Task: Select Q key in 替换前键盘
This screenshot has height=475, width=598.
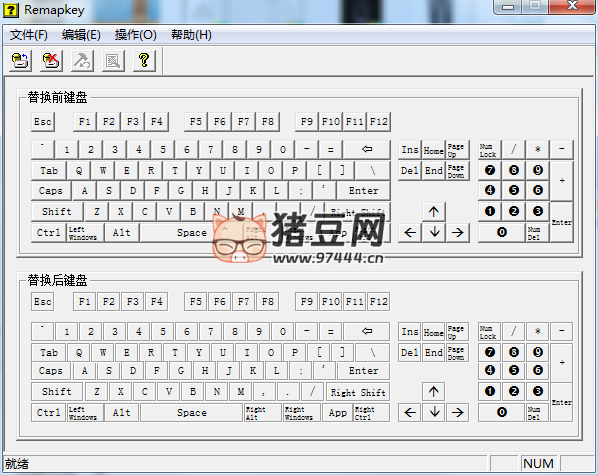Action: (x=79, y=171)
